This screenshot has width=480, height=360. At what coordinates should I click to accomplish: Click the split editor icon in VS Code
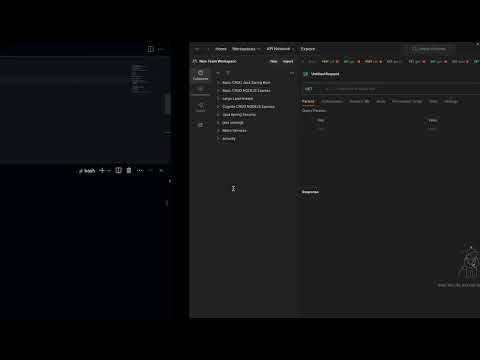pos(151,49)
